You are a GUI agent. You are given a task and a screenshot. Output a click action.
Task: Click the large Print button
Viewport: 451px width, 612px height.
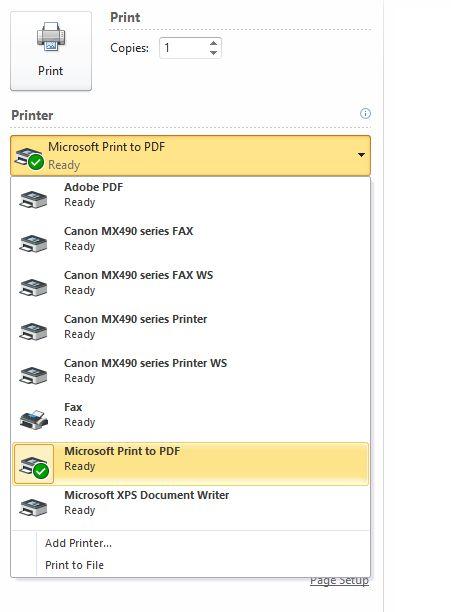pyautogui.click(x=51, y=51)
